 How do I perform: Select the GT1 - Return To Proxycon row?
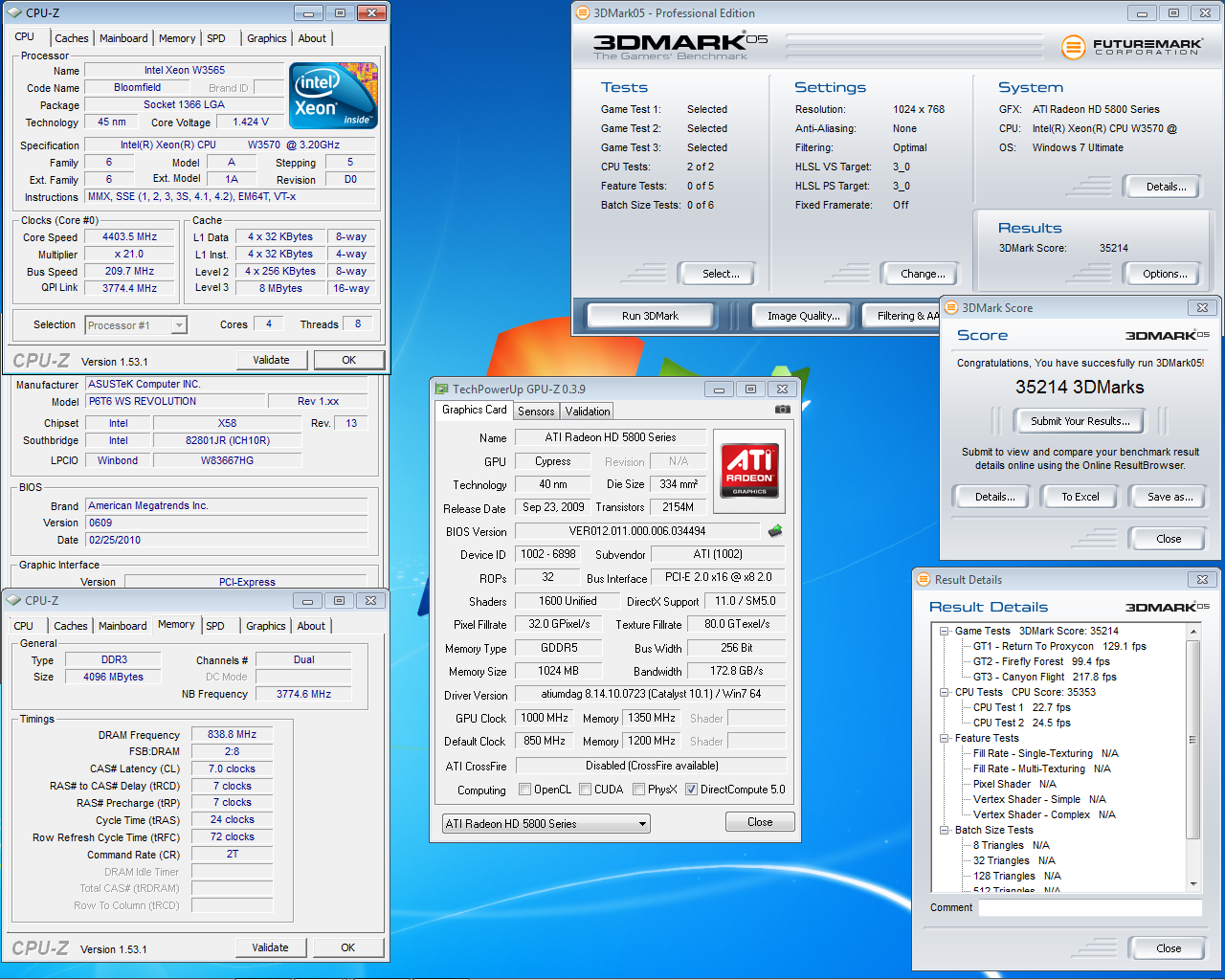pos(1059,646)
